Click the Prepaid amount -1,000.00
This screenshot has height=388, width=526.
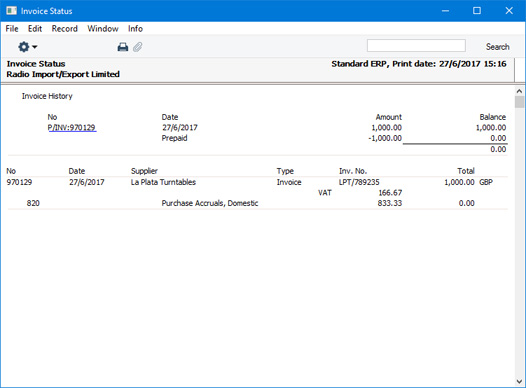[x=385, y=138]
